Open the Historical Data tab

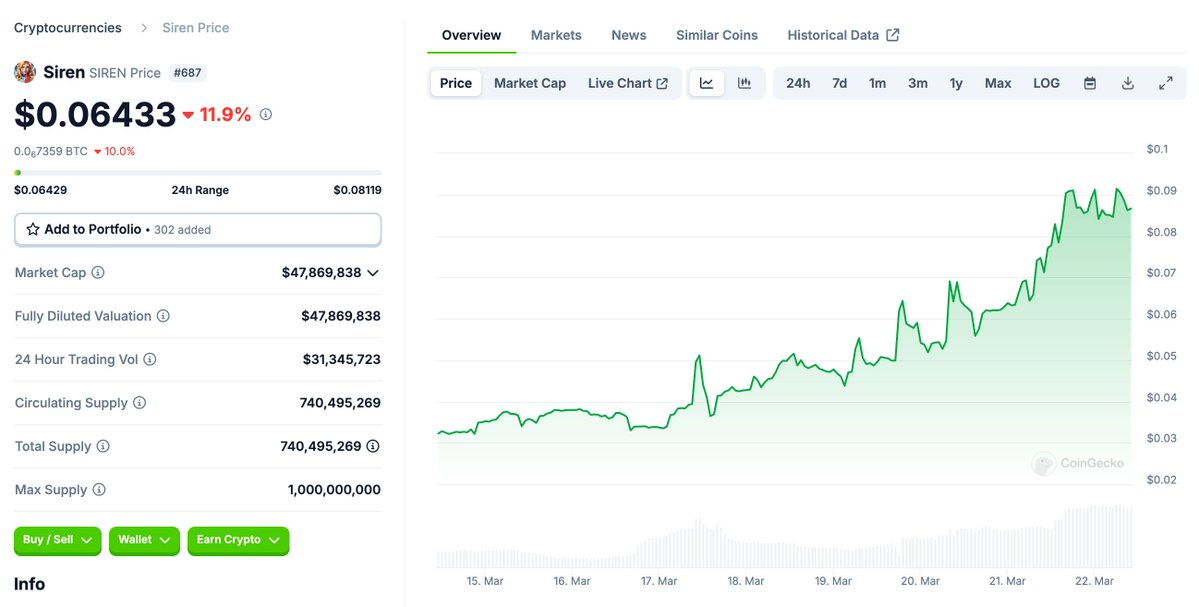click(843, 35)
